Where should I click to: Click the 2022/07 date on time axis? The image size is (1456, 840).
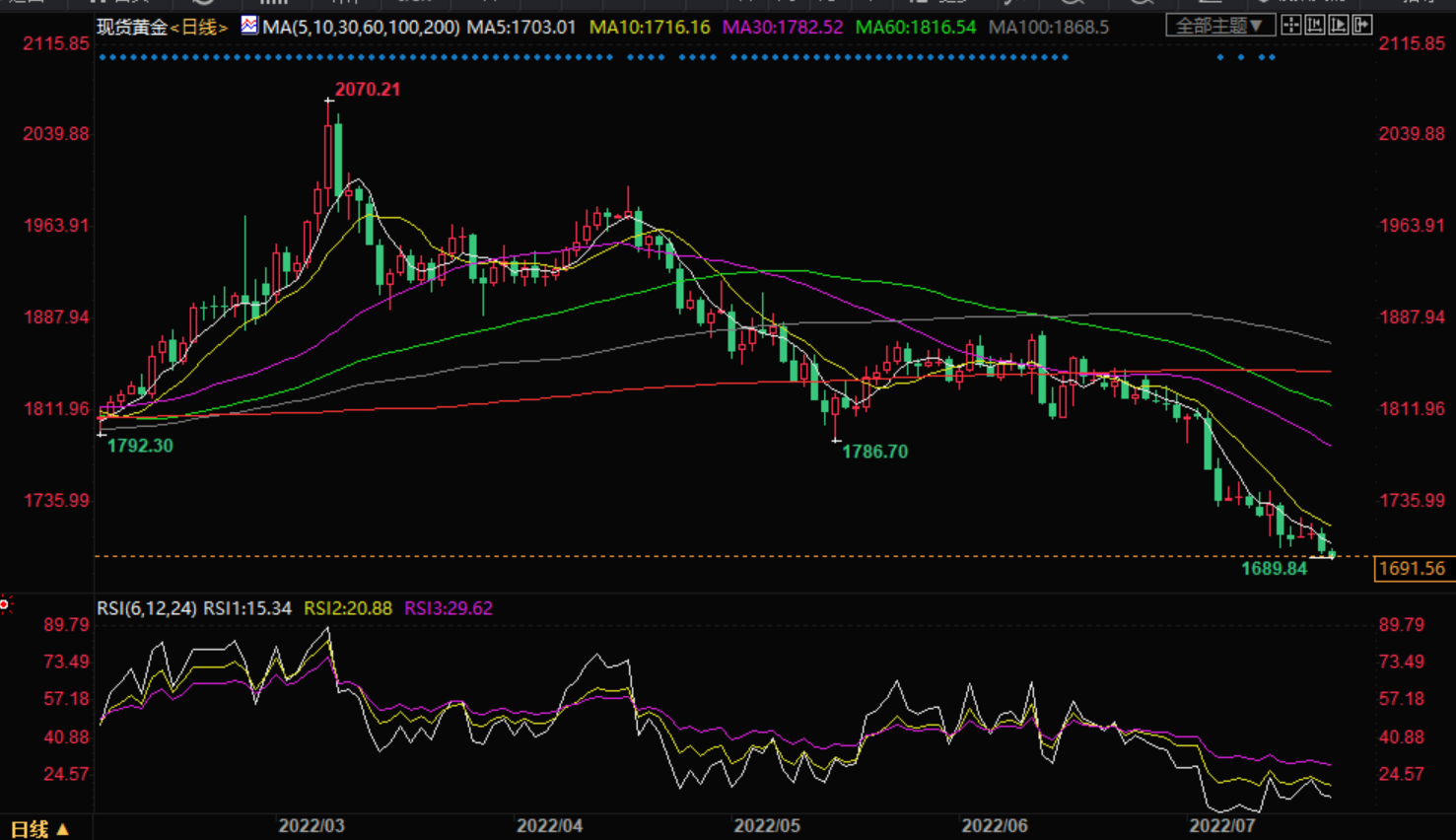tap(1221, 825)
